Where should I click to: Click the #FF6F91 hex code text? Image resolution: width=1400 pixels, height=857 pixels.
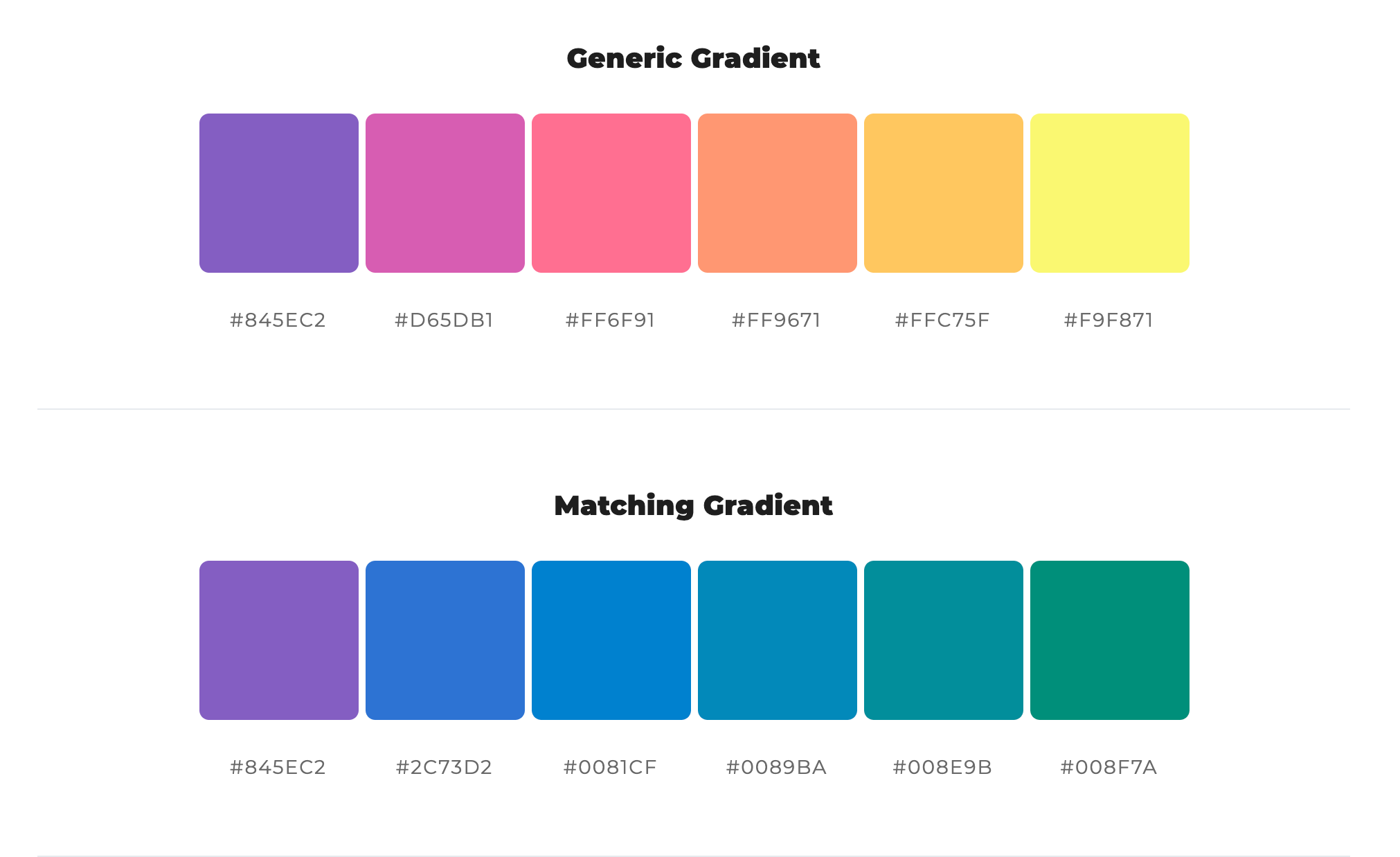click(x=610, y=321)
